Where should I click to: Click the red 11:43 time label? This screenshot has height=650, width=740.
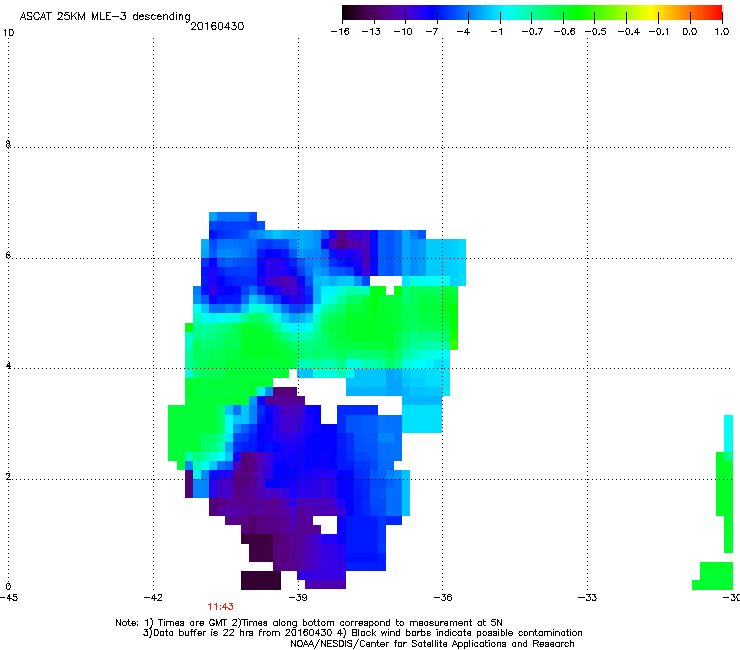tap(220, 607)
